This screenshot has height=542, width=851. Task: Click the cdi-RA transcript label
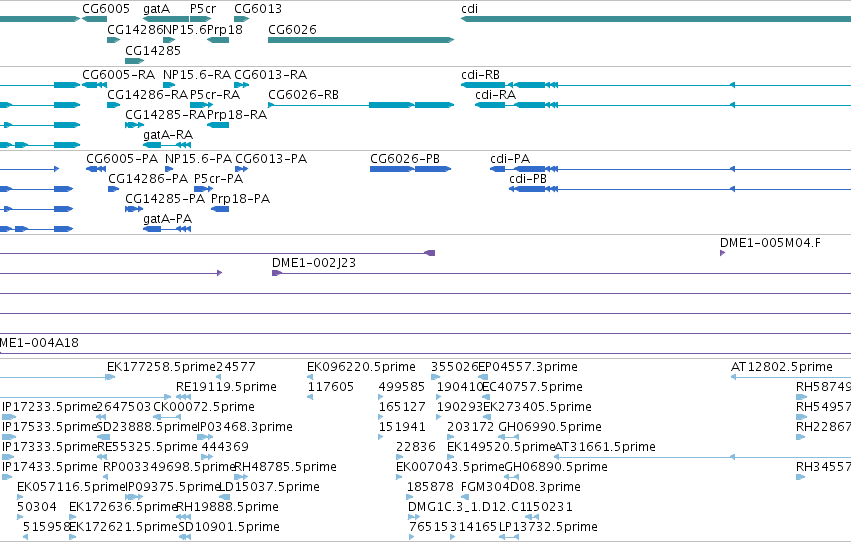pyautogui.click(x=496, y=94)
